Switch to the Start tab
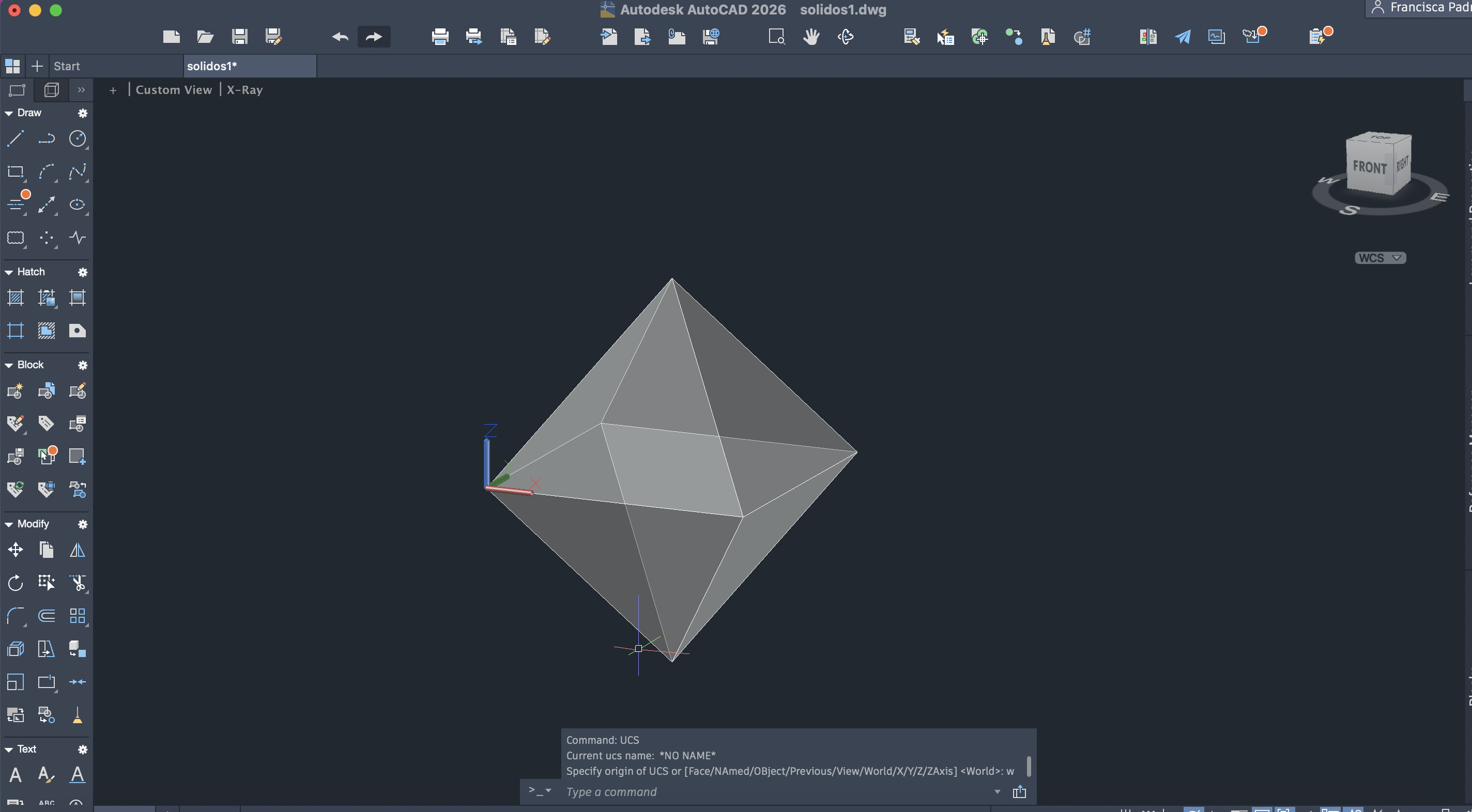Screen dimensions: 1472x812 point(66,66)
